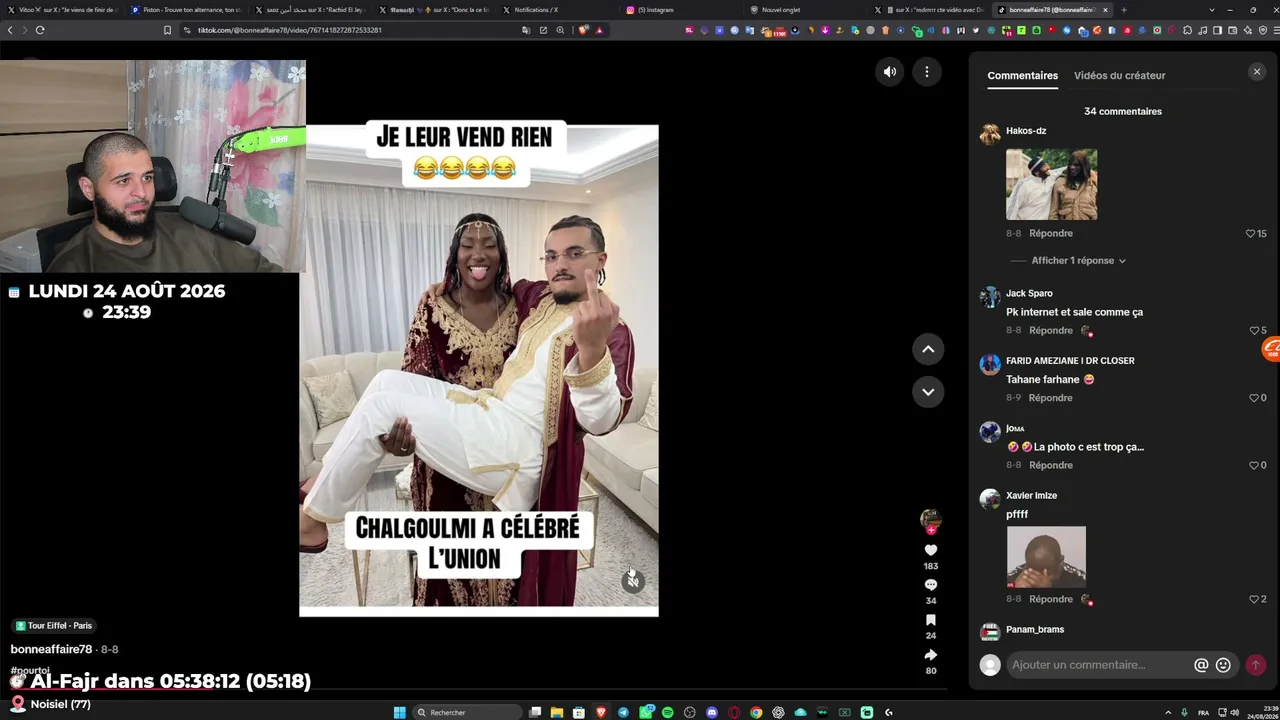Open the video three-dot options menu

tap(927, 72)
